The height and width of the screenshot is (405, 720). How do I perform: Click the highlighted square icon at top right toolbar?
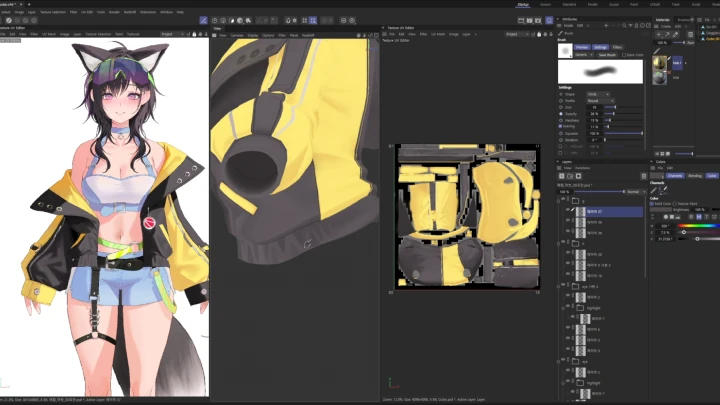coord(549,20)
